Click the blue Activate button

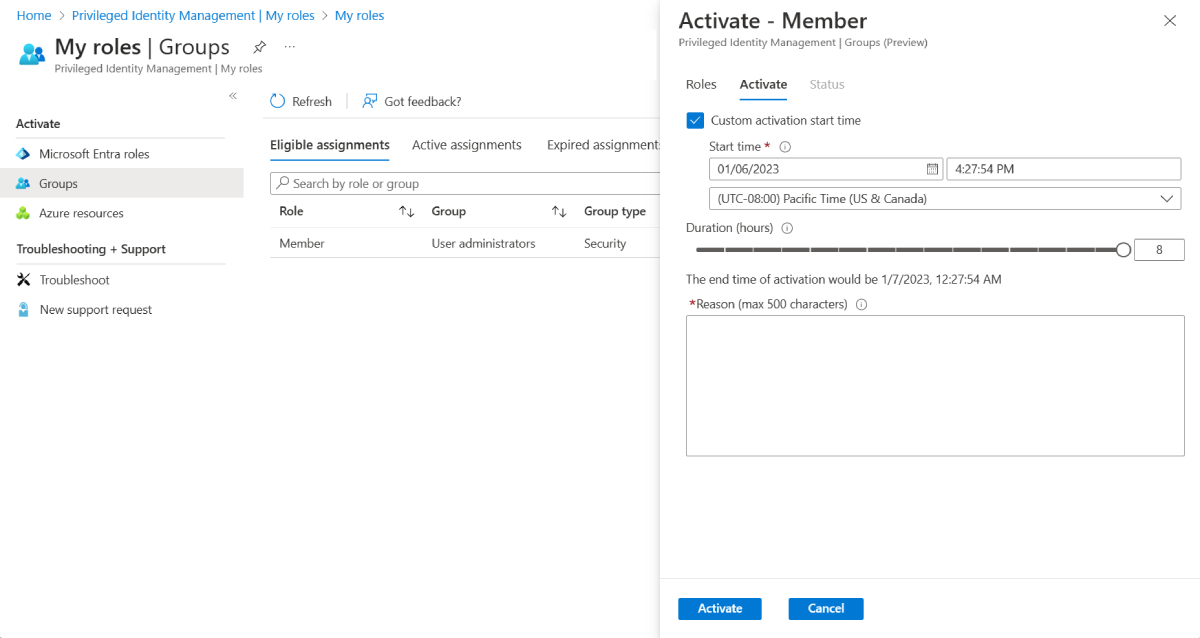[x=719, y=608]
